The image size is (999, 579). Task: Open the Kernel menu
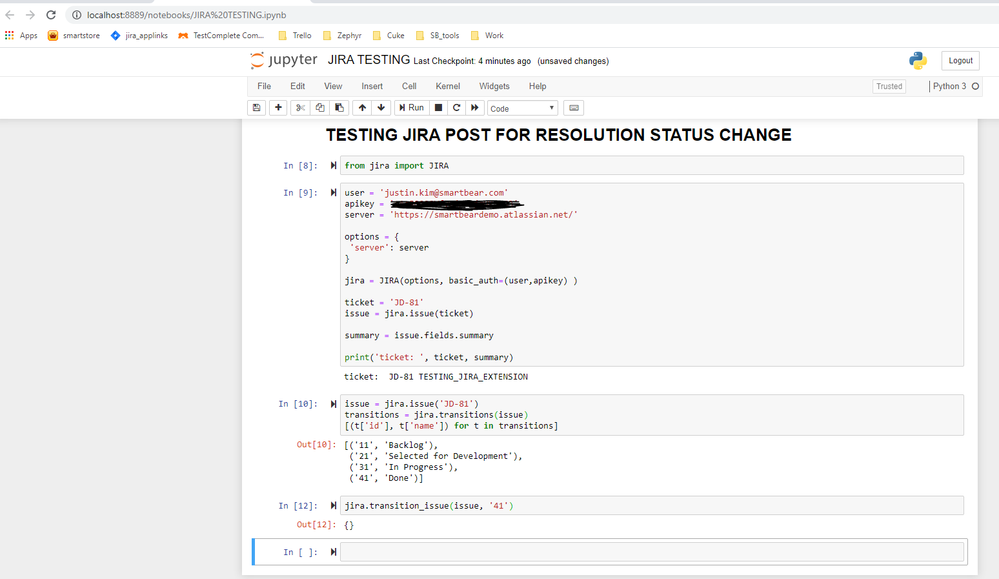[448, 86]
